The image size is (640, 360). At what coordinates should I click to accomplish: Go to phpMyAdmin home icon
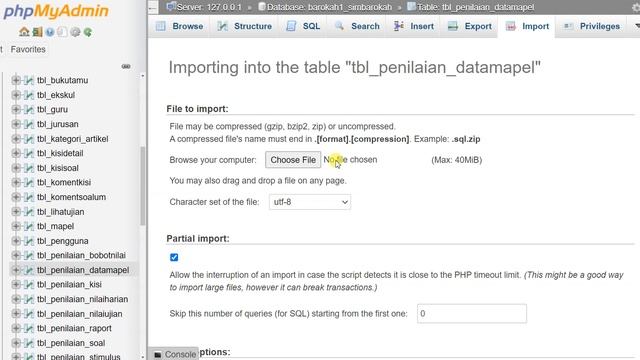(24, 32)
